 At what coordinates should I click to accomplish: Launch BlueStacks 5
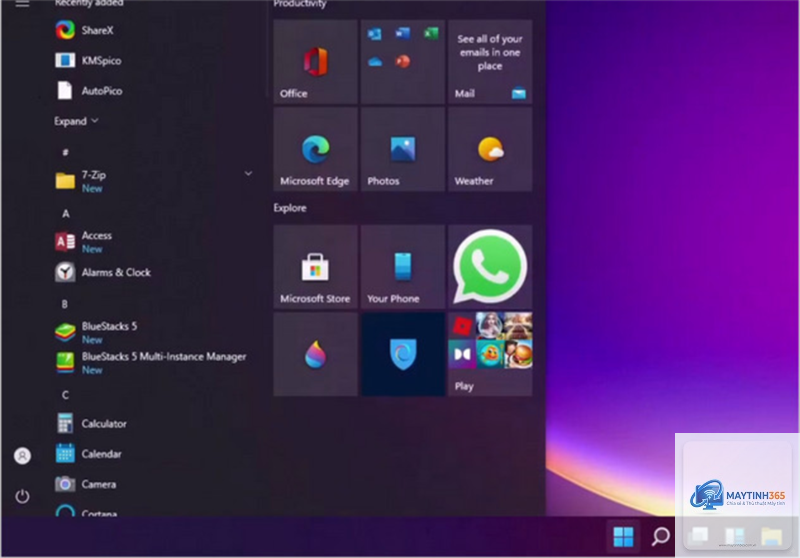pyautogui.click(x=96, y=333)
